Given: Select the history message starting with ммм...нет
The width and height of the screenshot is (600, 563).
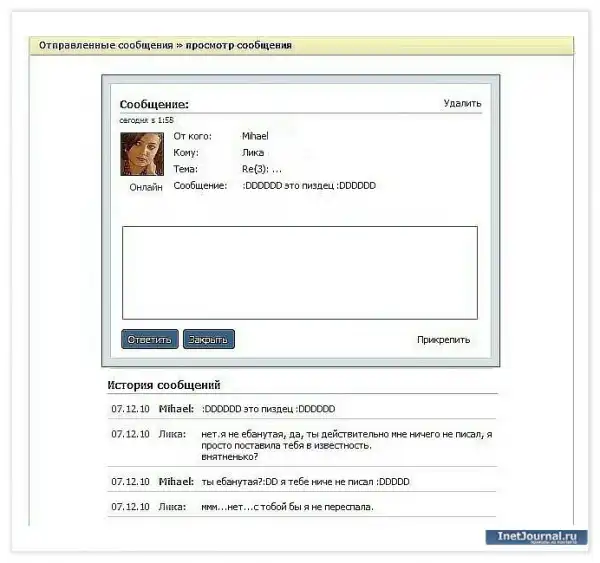Looking at the screenshot, I should point(287,506).
